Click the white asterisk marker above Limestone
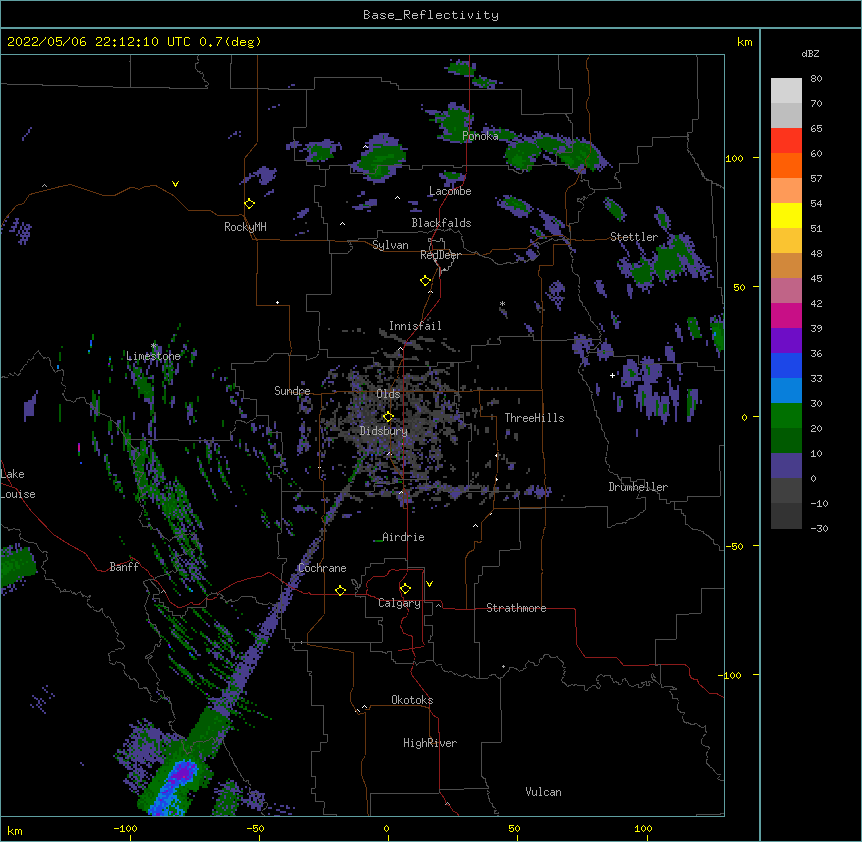Viewport: 862px width, 842px height. coord(154,346)
